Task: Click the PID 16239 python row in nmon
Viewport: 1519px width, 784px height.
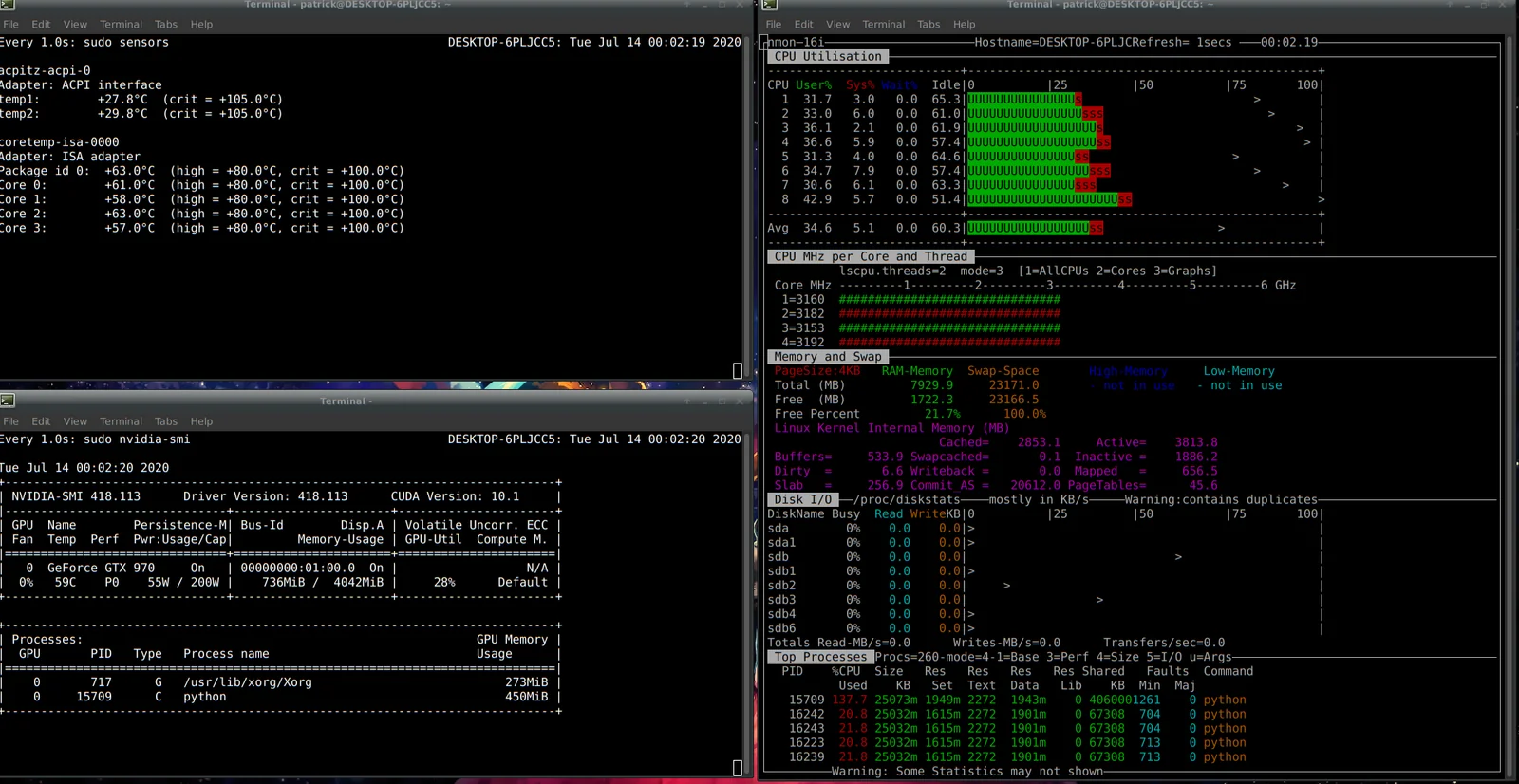Action: [x=1017, y=756]
